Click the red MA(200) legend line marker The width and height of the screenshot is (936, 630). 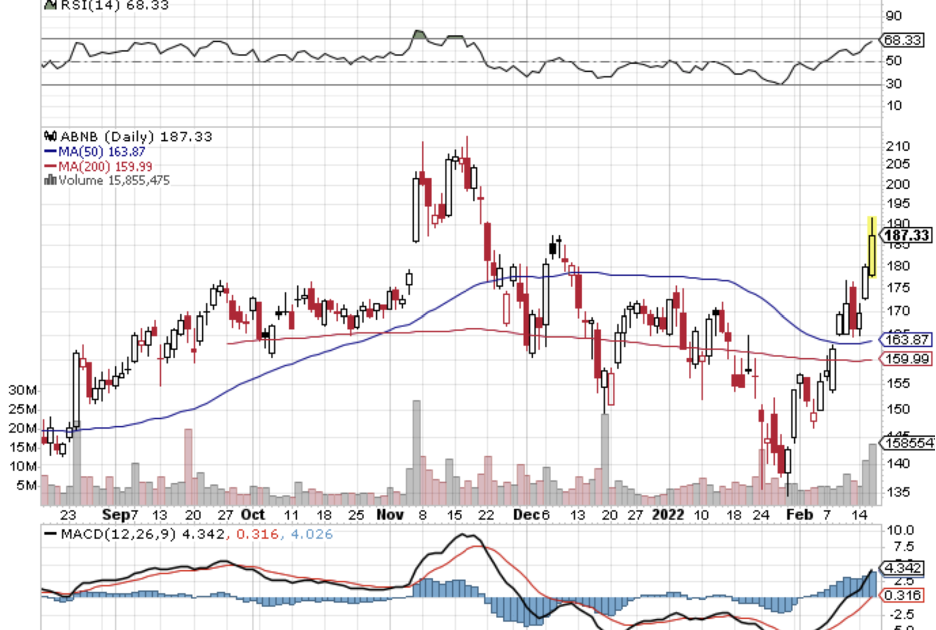pos(49,166)
